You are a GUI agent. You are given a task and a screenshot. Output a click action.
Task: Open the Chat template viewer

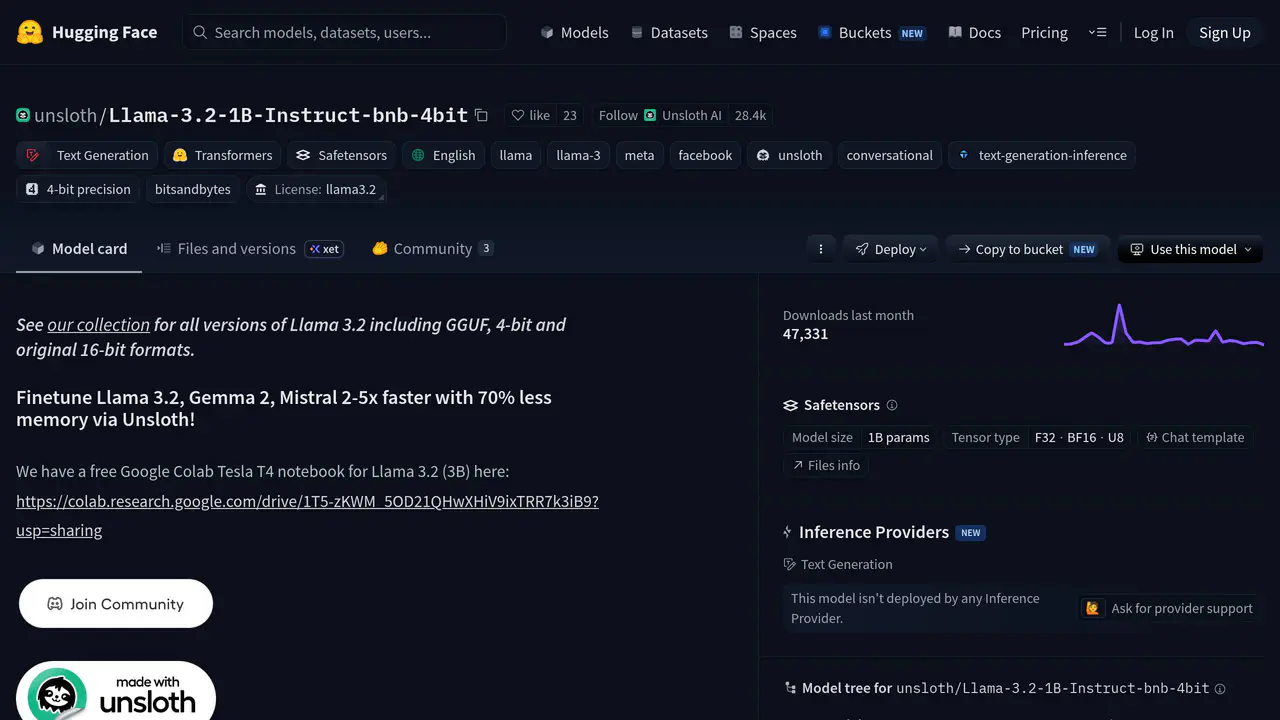pyautogui.click(x=1195, y=438)
